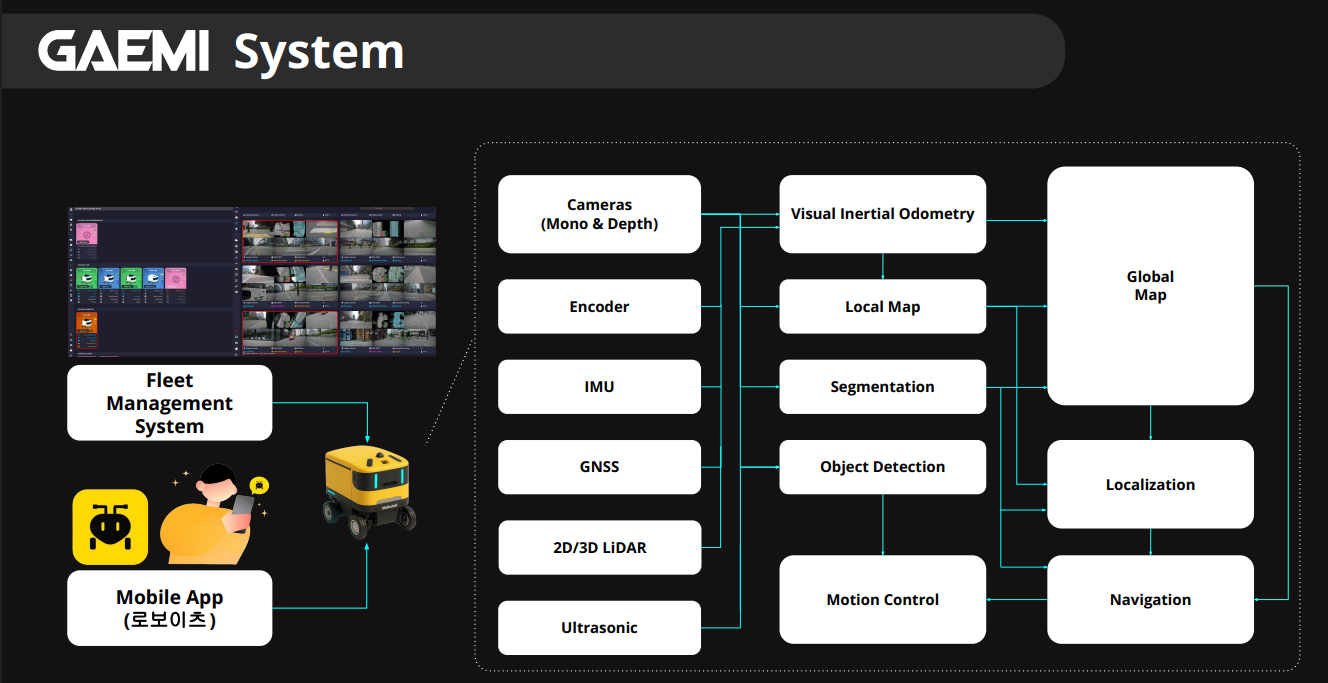
Task: Click the person holding phone illustration
Action: [x=214, y=516]
